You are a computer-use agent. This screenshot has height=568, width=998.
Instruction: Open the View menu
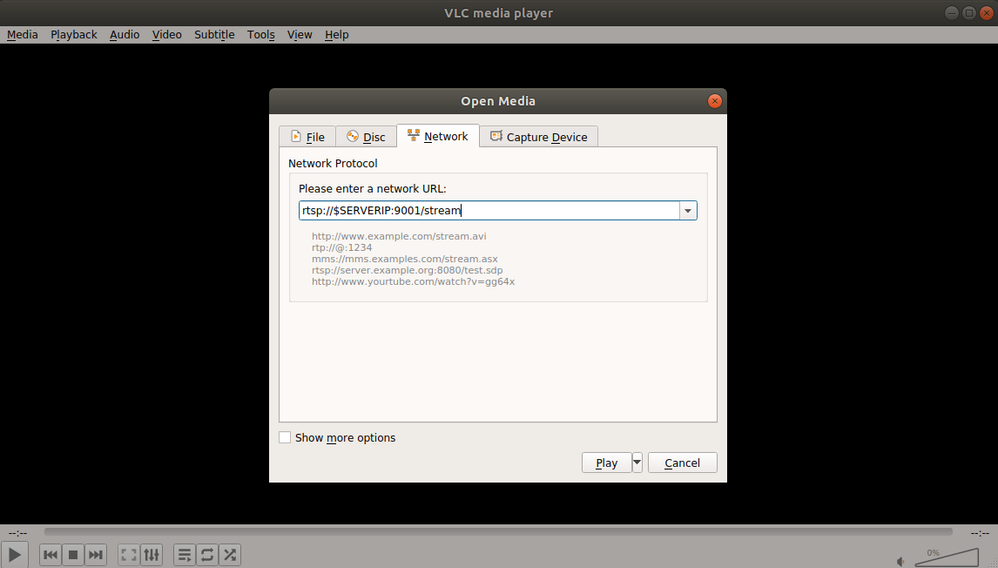click(299, 34)
